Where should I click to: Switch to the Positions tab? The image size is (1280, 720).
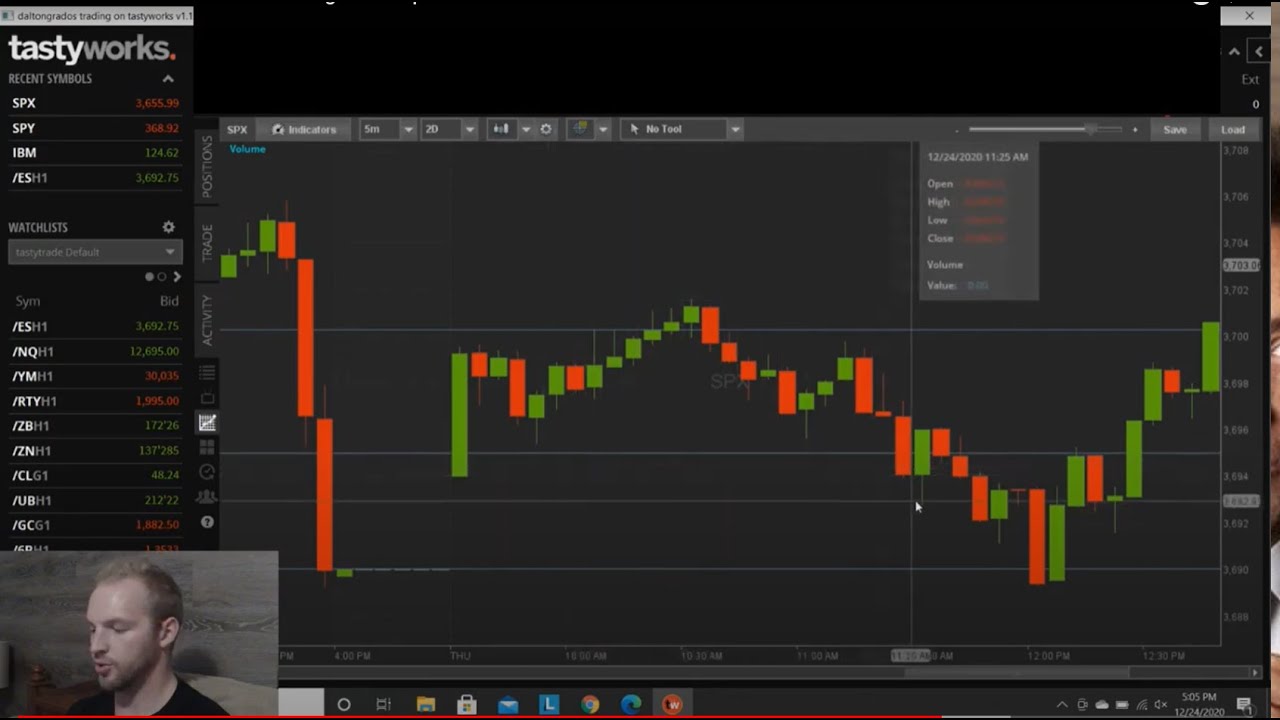[208, 166]
